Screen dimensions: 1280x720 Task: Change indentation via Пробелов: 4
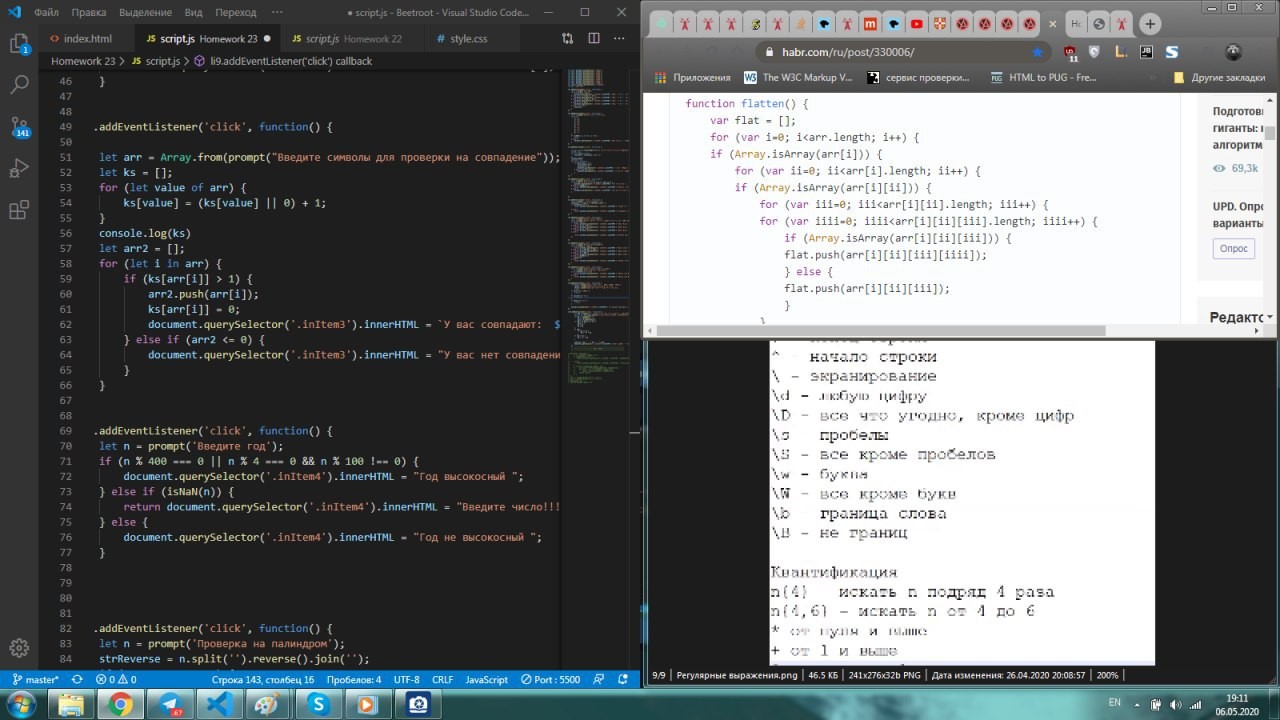coord(353,679)
